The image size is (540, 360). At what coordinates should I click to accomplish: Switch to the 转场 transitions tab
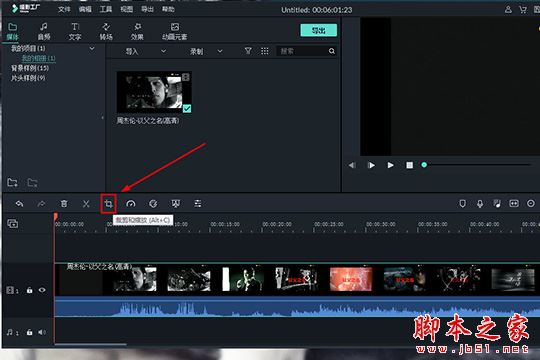pyautogui.click(x=106, y=31)
